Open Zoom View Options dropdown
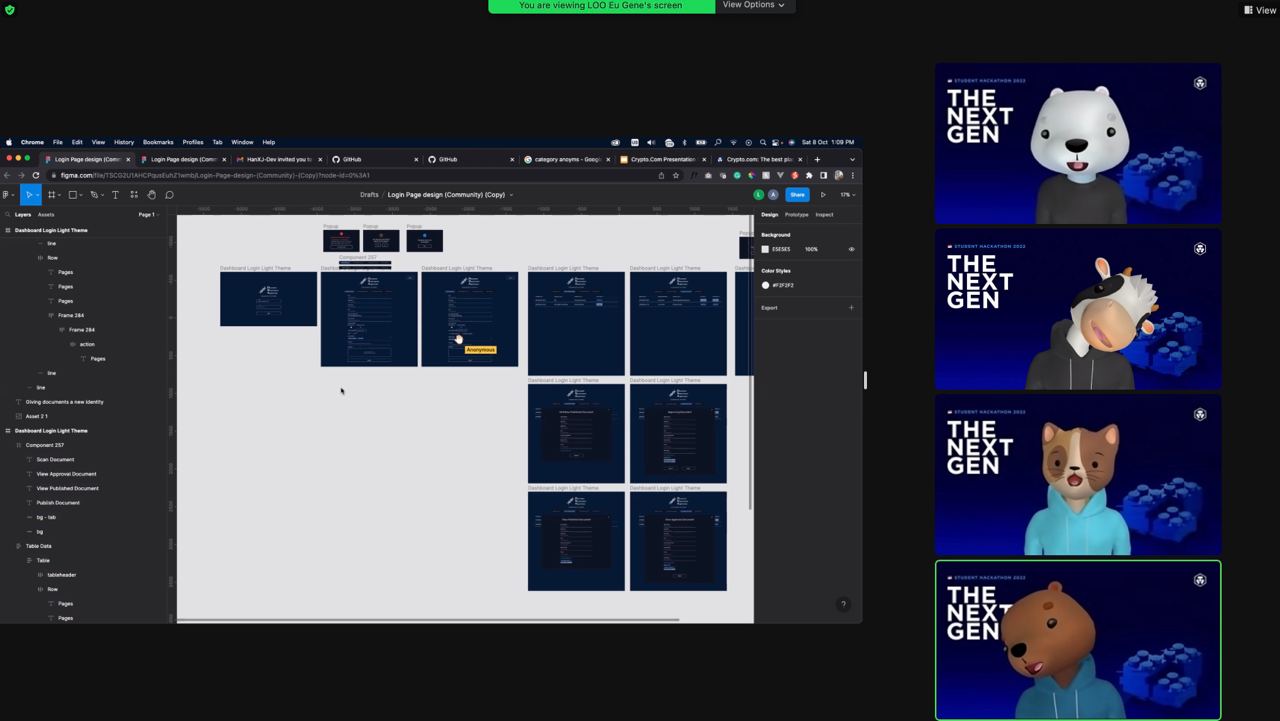Viewport: 1280px width, 721px height. [753, 5]
